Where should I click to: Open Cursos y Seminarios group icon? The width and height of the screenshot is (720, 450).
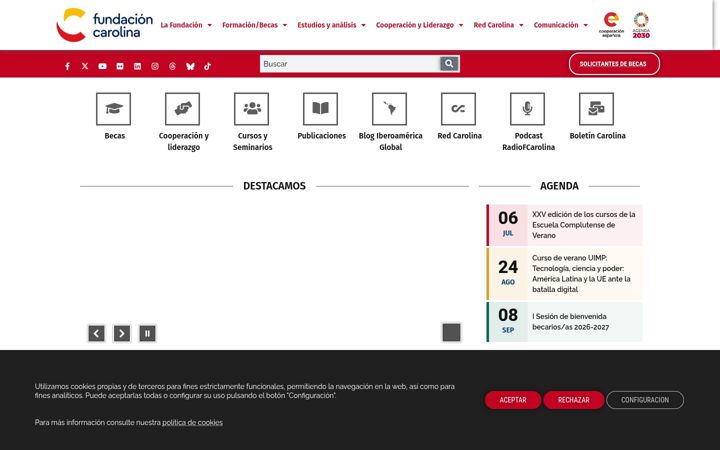pos(252,109)
